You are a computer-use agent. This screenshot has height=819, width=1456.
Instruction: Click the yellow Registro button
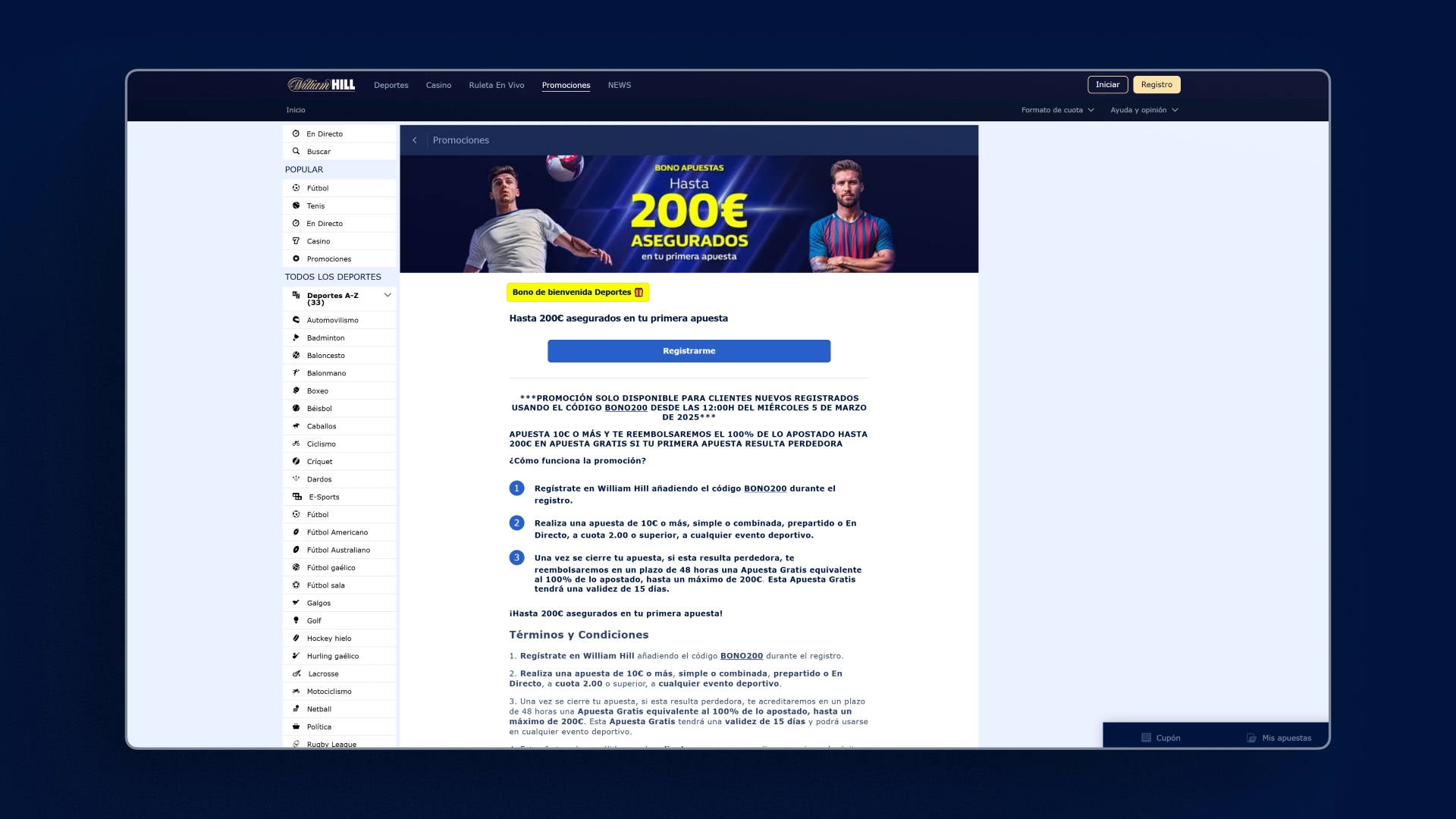(1156, 85)
